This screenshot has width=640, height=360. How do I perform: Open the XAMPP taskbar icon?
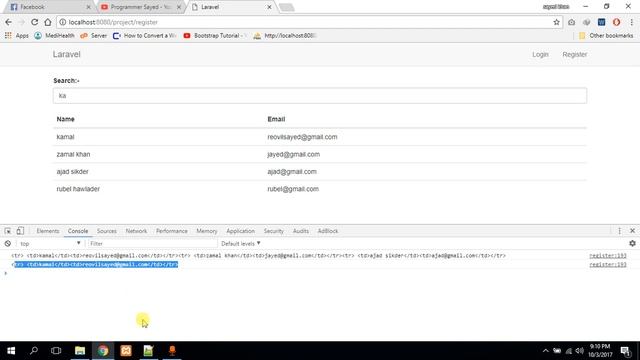coord(126,351)
